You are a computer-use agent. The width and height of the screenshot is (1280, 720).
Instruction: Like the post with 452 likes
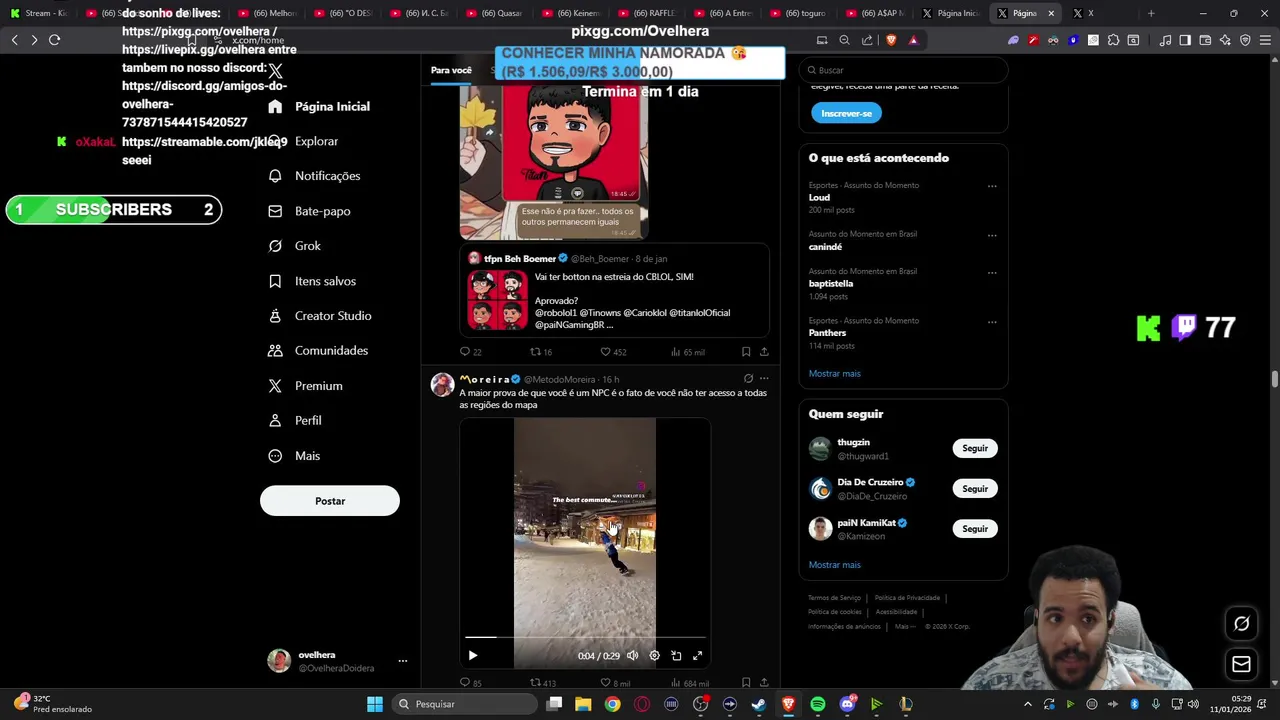tap(612, 352)
